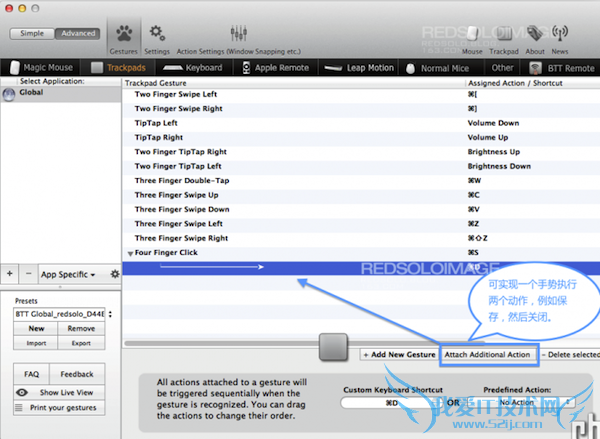
Task: Select the Other tab
Action: pos(502,68)
